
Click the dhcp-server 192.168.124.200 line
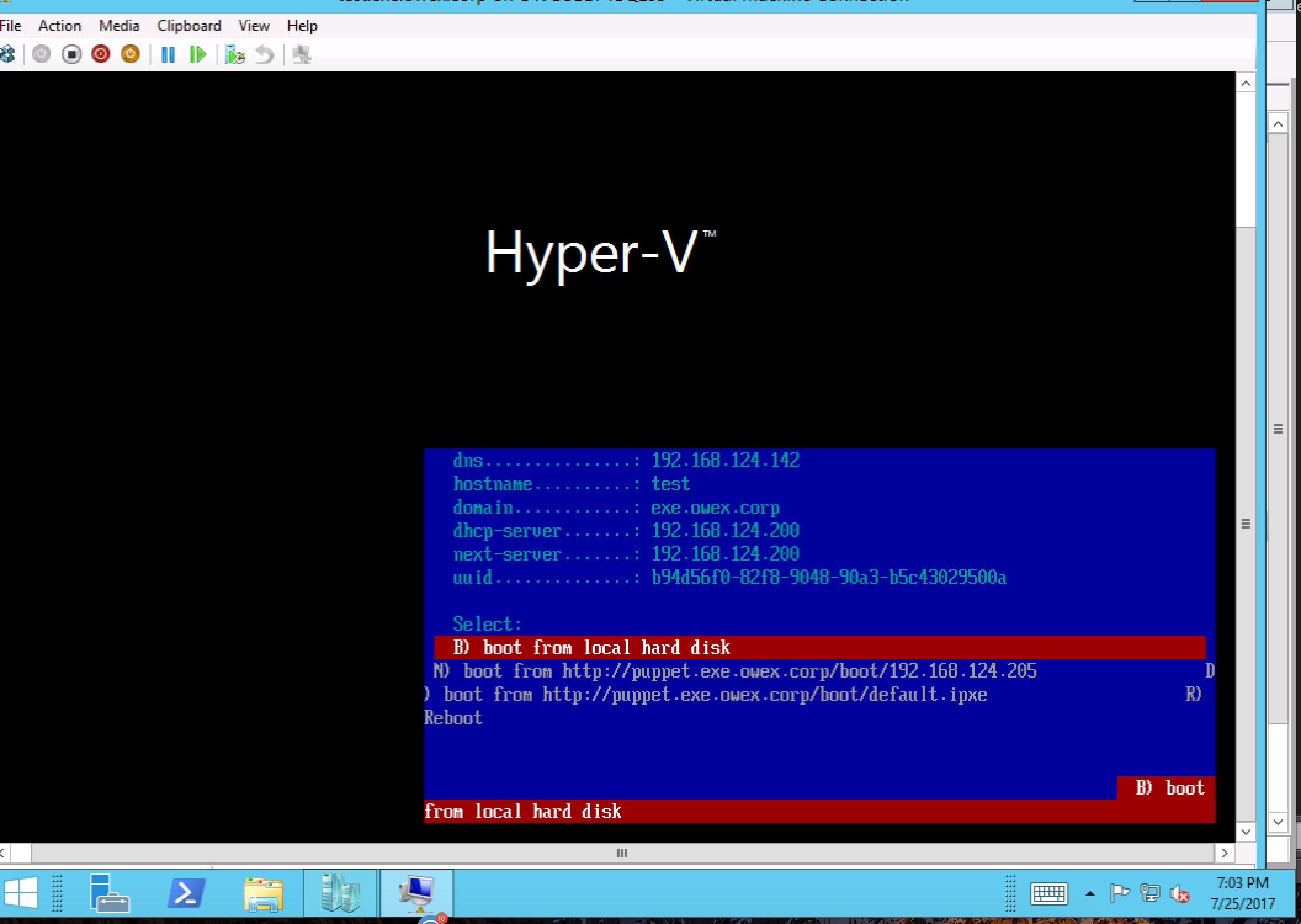[626, 530]
